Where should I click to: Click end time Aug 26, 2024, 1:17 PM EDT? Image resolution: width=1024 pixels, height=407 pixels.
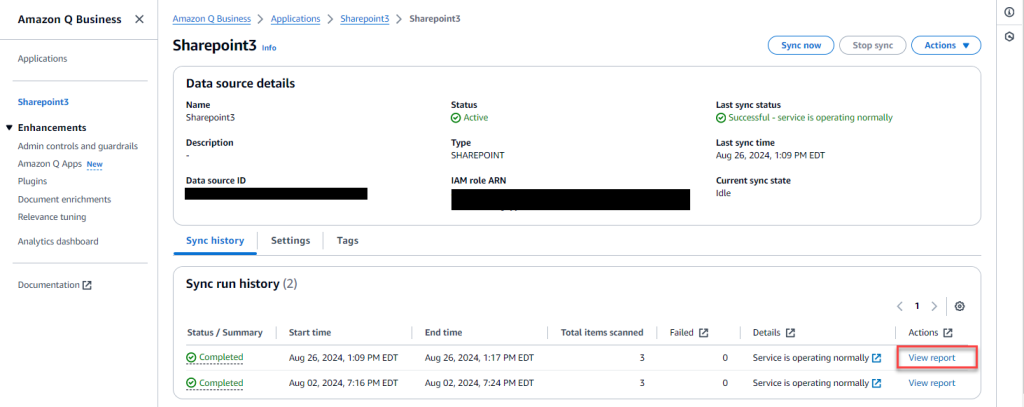(479, 358)
